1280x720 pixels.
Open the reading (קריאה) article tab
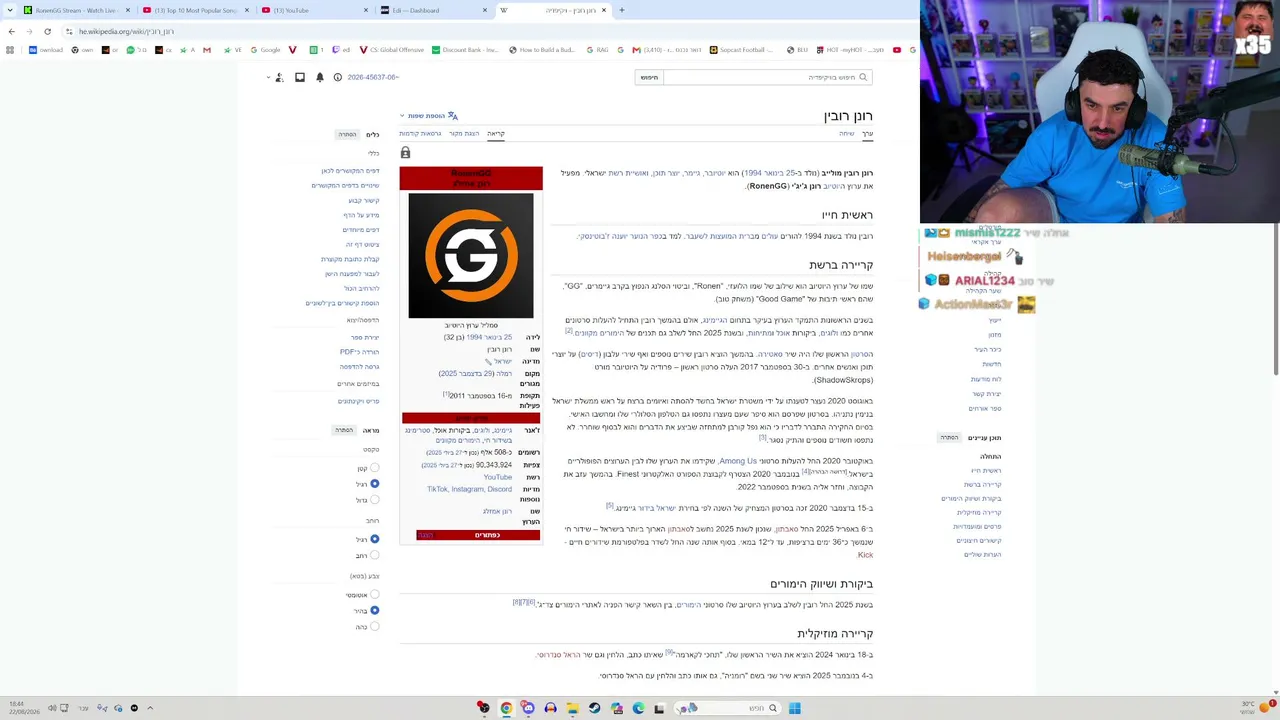pos(496,134)
